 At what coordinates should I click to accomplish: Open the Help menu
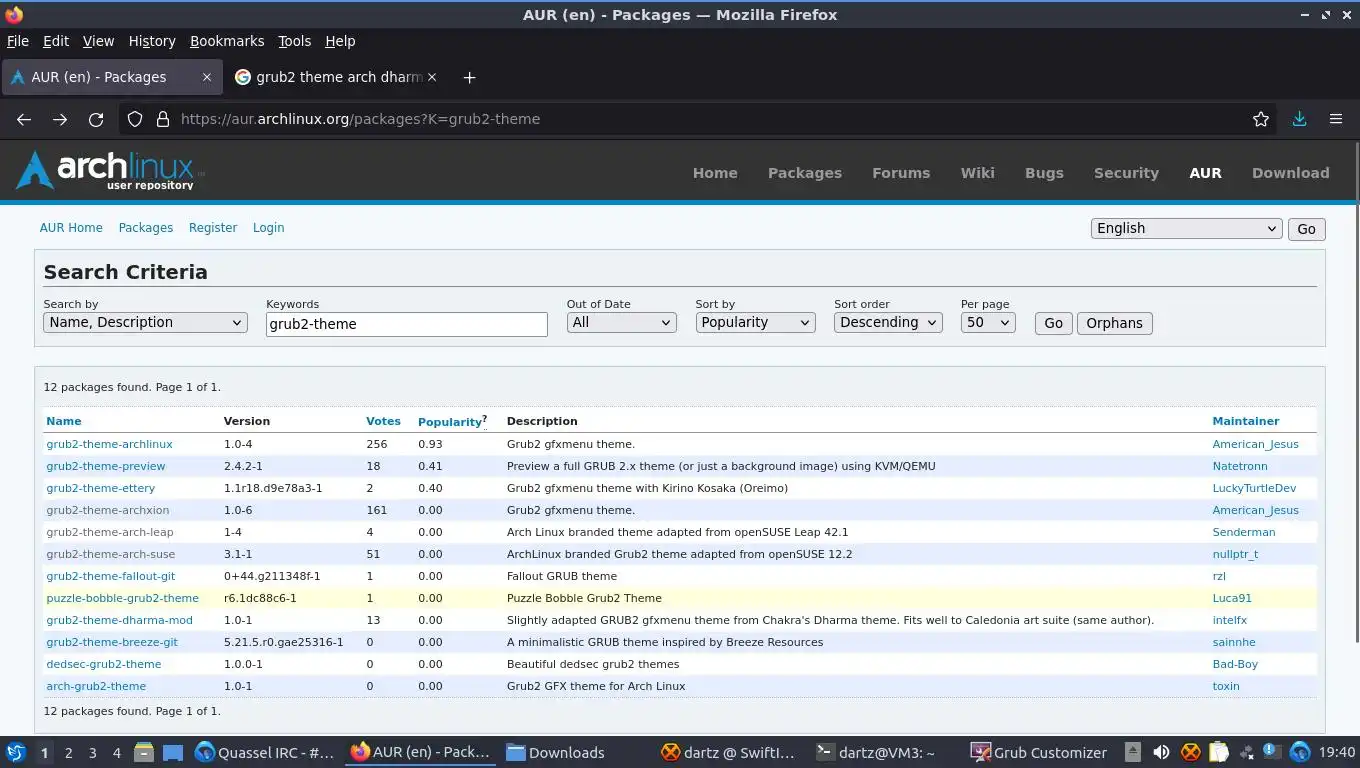point(340,41)
